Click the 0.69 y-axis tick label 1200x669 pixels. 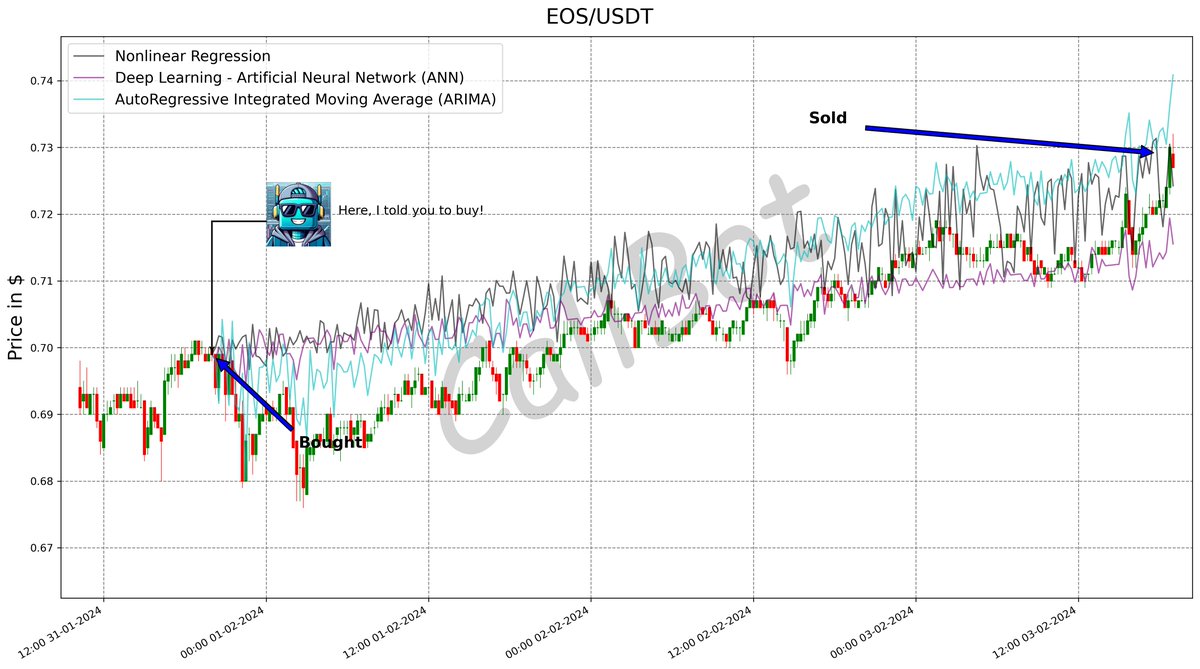[x=41, y=415]
